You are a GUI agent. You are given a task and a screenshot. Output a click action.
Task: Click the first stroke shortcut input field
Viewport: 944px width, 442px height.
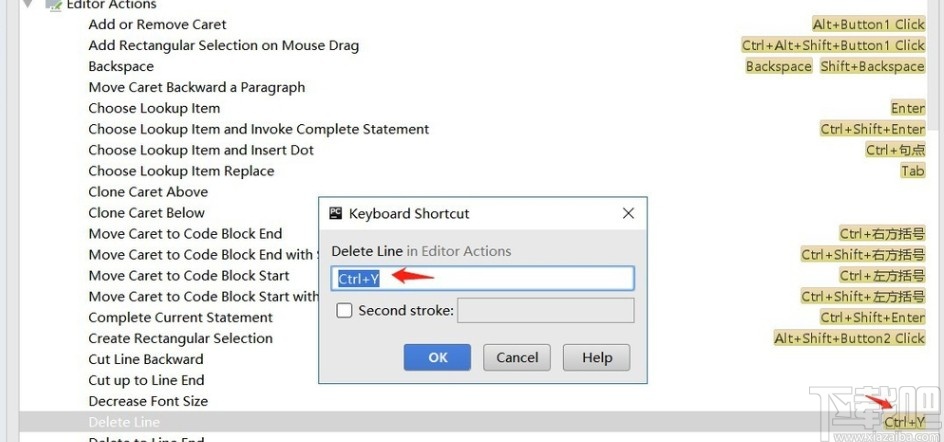pyautogui.click(x=482, y=279)
